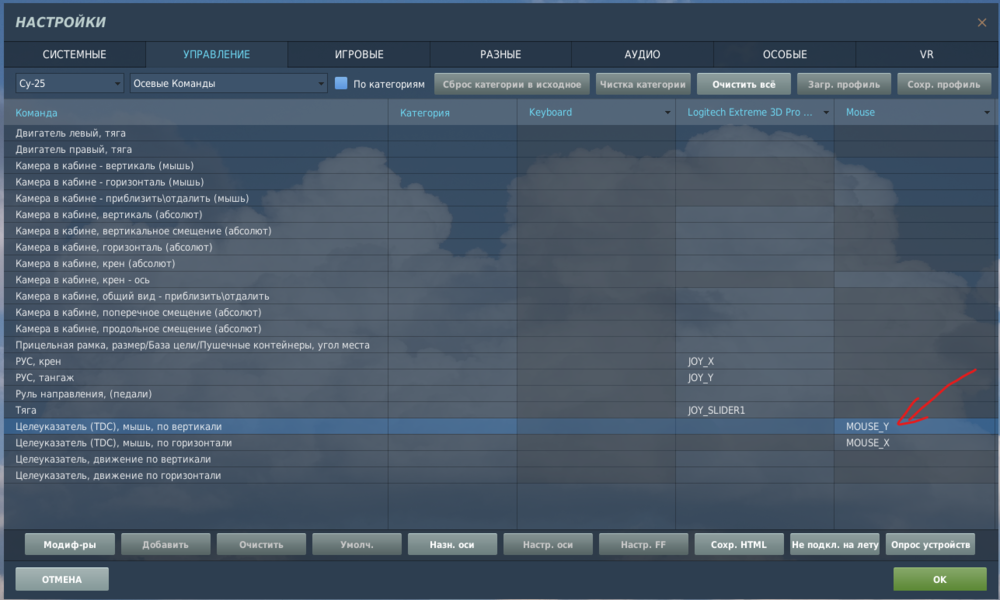Select row Камера в кабине, вертикальное смещение
Screen dimensions: 1000x600
pos(501,231)
